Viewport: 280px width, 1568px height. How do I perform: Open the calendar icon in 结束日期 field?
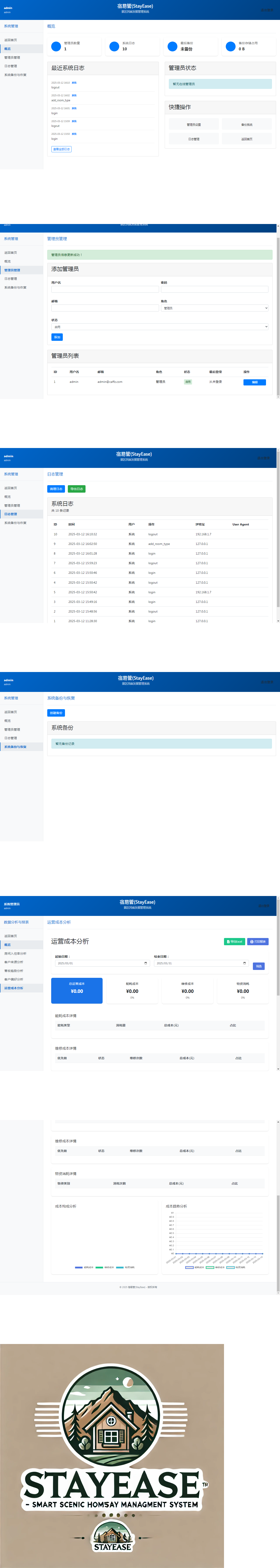[x=245, y=963]
